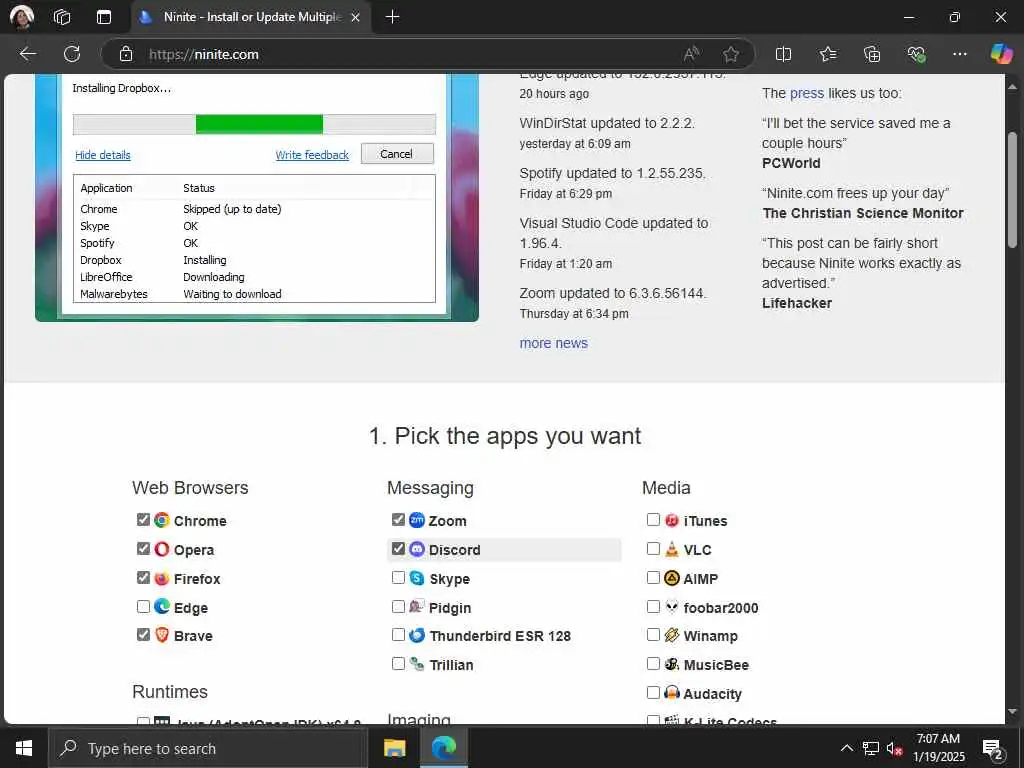Uncheck the Opera checkbox
The width and height of the screenshot is (1024, 768).
pos(143,549)
